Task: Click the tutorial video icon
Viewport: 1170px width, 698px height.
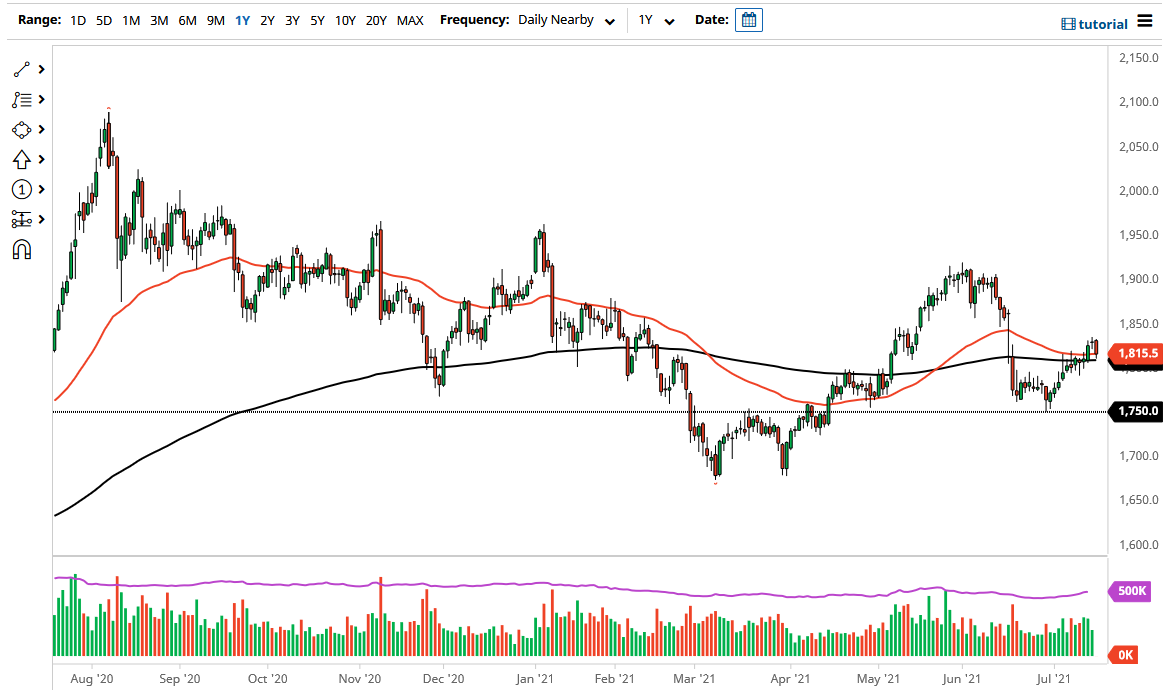Action: [x=1068, y=24]
